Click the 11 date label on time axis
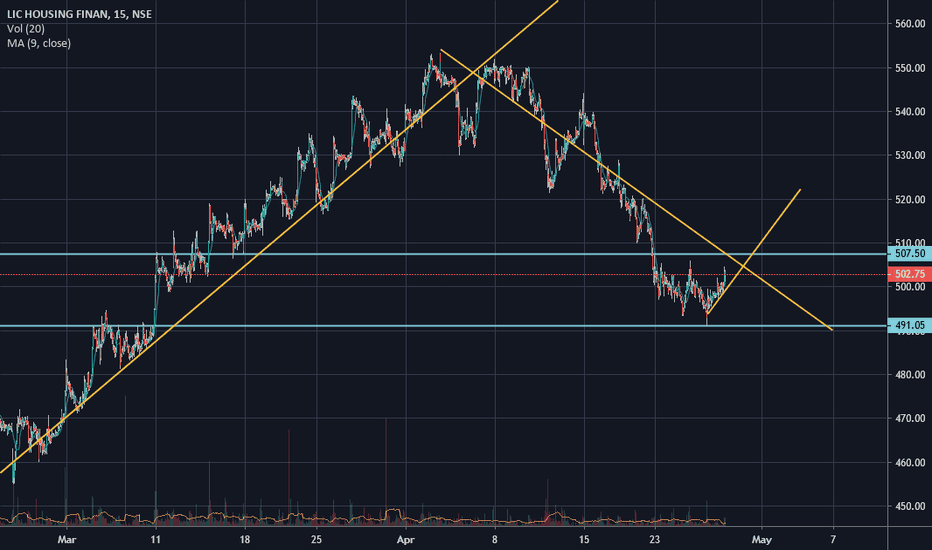Image resolution: width=932 pixels, height=550 pixels. point(156,540)
